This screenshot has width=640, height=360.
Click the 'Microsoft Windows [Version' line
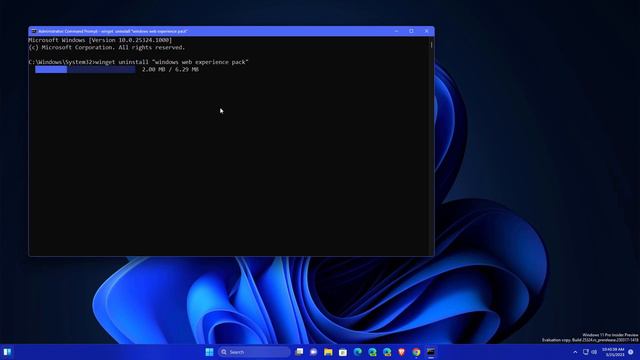tap(100, 40)
